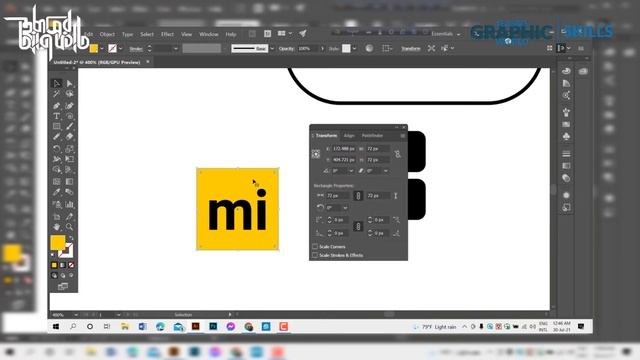Select the Eraser tool
The height and width of the screenshot is (360, 640).
[69, 137]
